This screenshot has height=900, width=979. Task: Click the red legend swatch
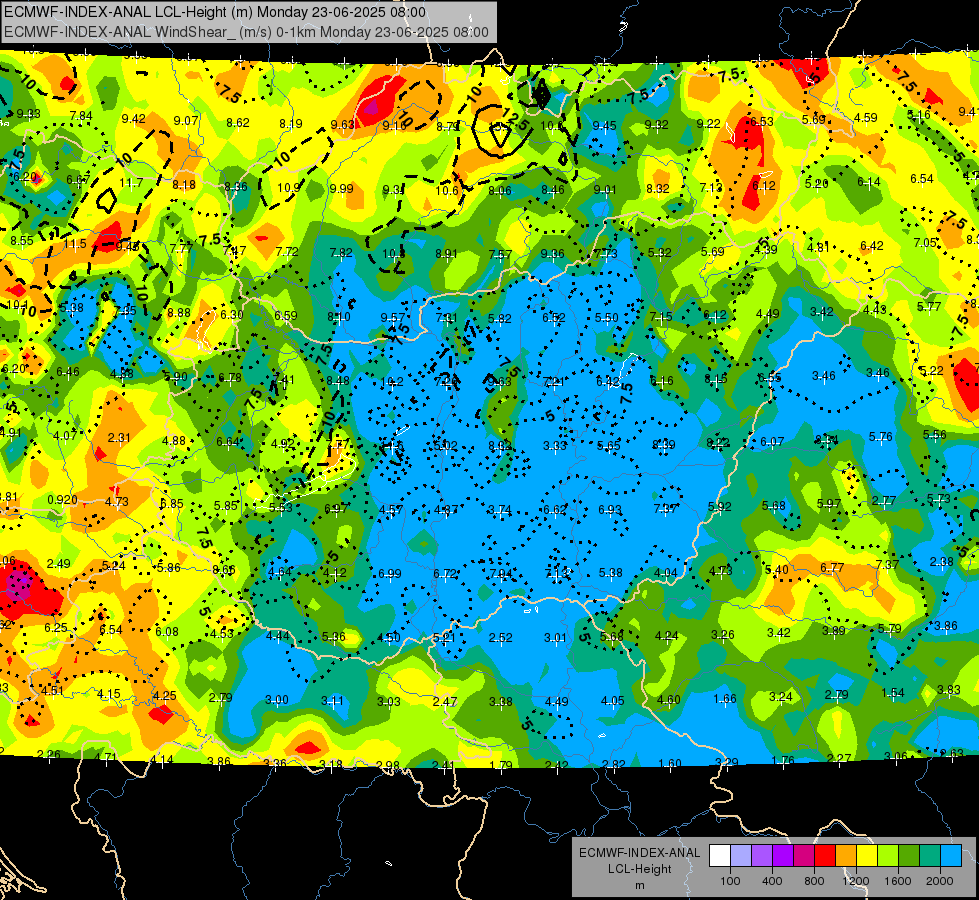825,855
